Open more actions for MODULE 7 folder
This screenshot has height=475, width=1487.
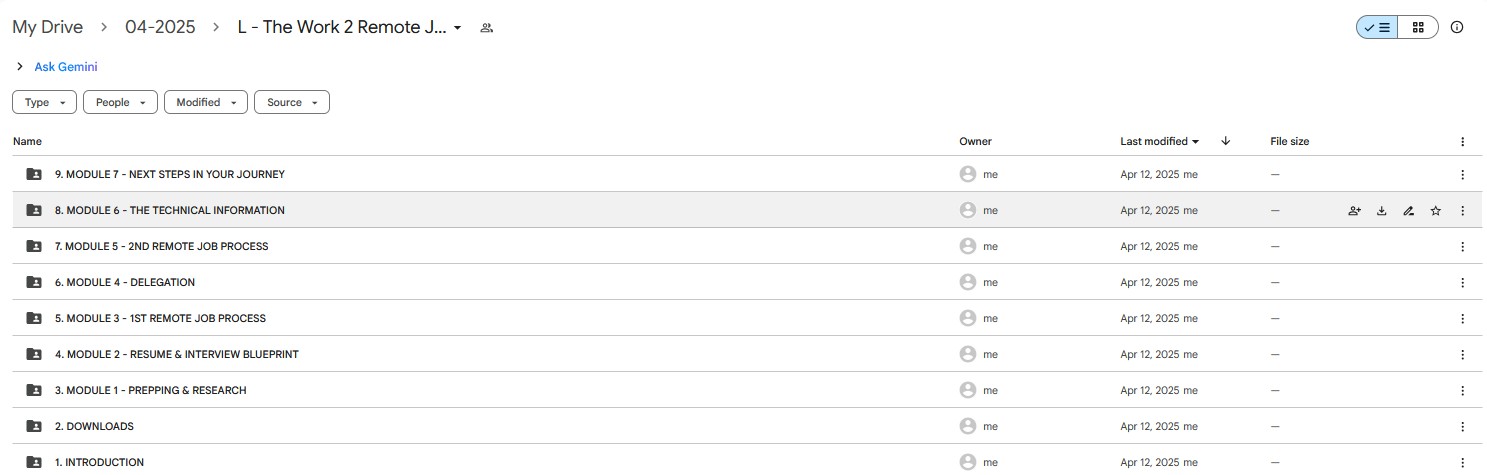1462,174
